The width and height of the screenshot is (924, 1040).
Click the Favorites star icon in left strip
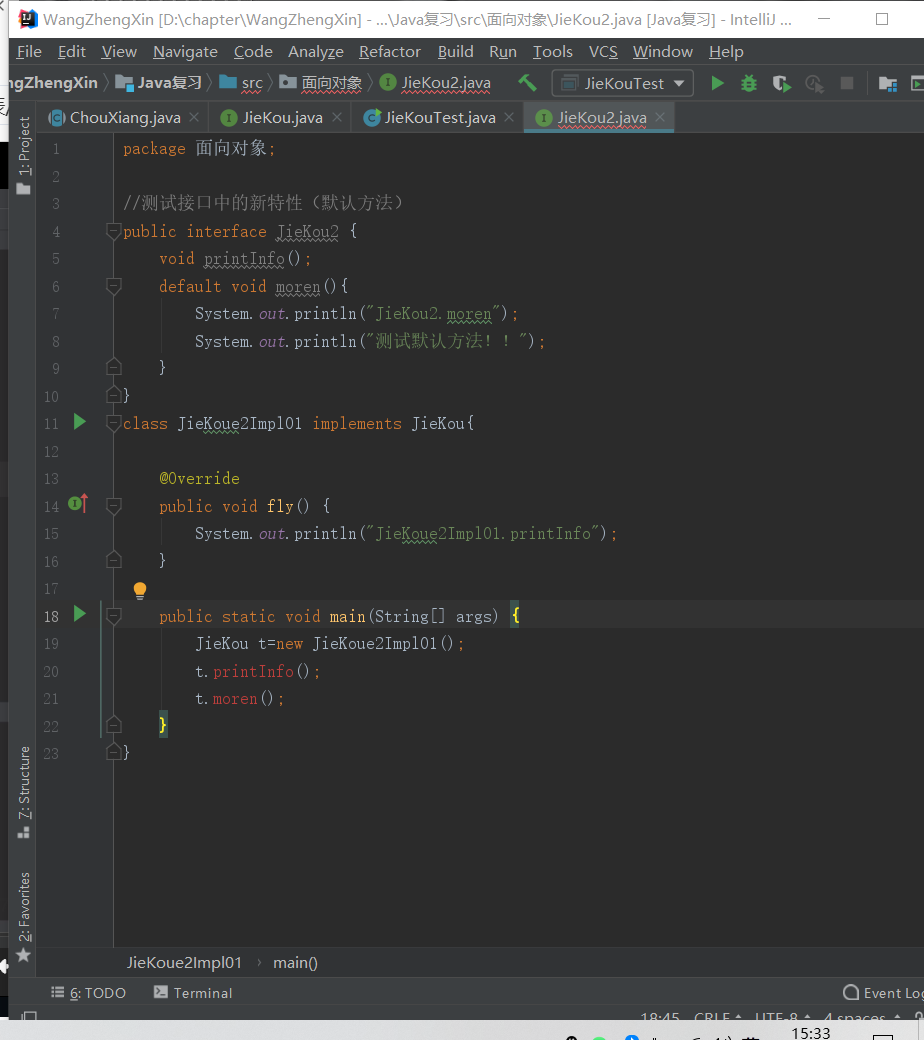[x=24, y=955]
